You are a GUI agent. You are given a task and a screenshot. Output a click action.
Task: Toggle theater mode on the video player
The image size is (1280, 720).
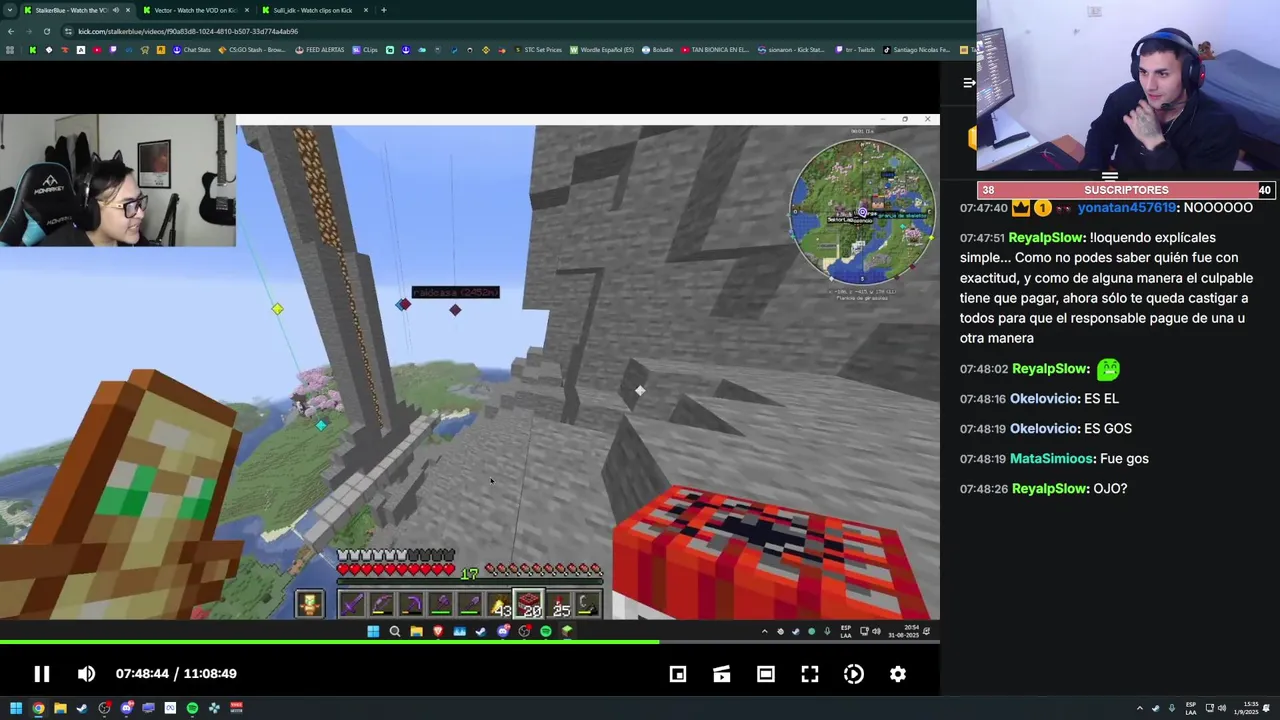(x=766, y=674)
